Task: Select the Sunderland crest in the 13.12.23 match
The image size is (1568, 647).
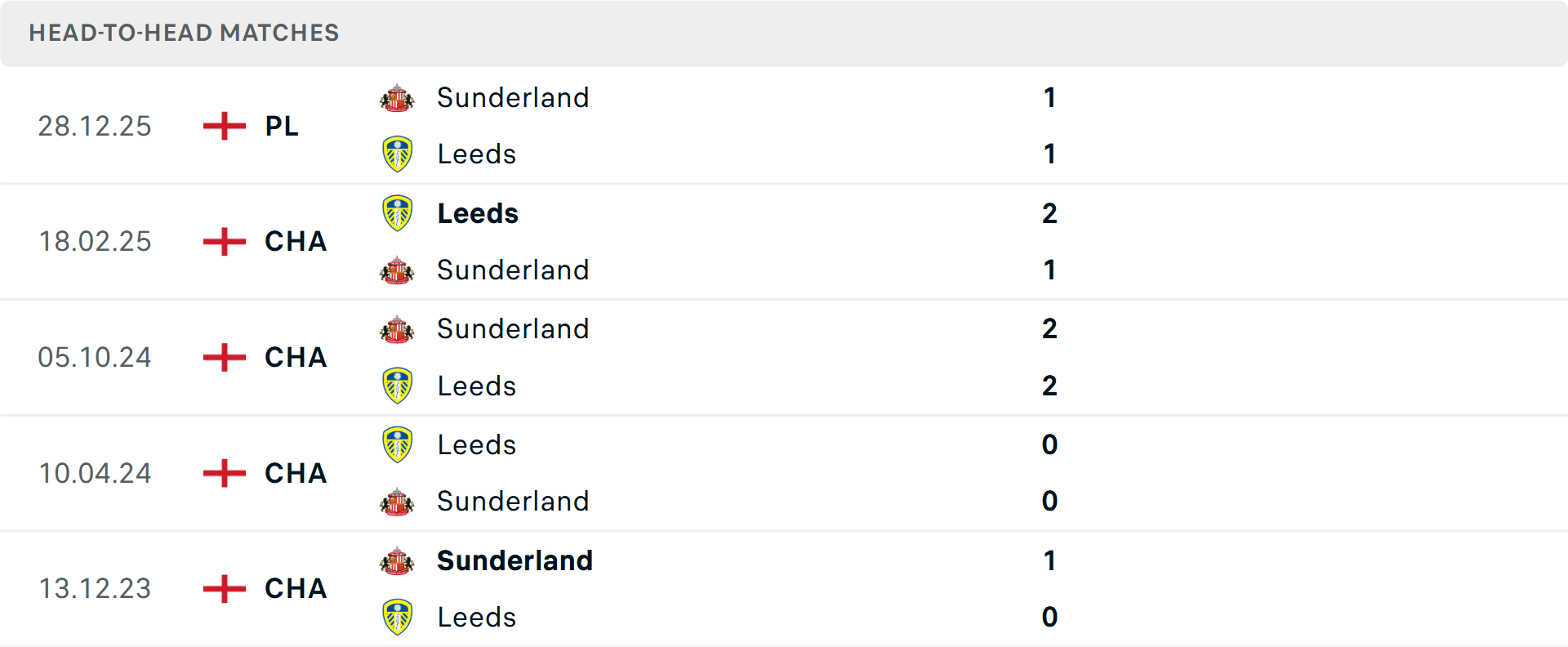Action: [x=397, y=561]
